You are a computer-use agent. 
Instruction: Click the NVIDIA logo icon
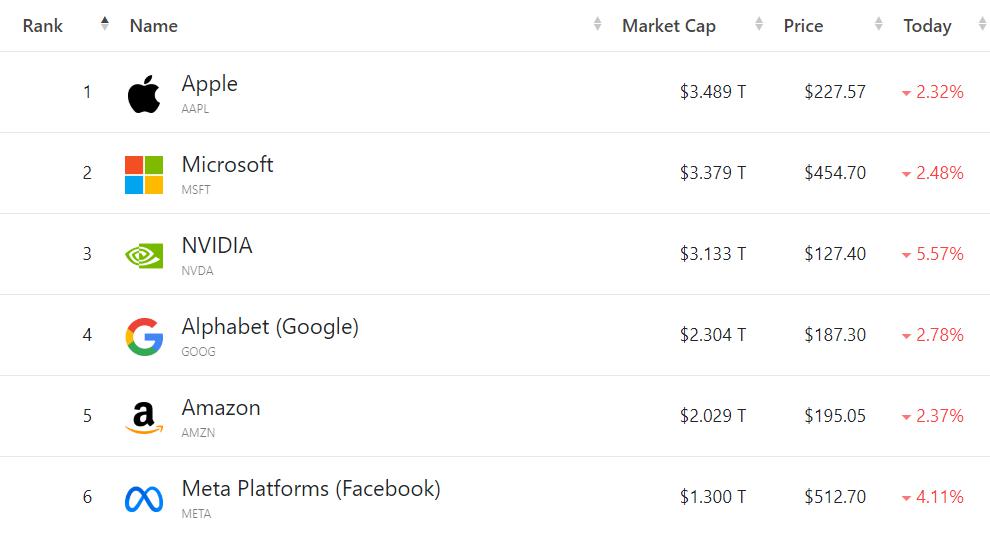pyautogui.click(x=144, y=256)
